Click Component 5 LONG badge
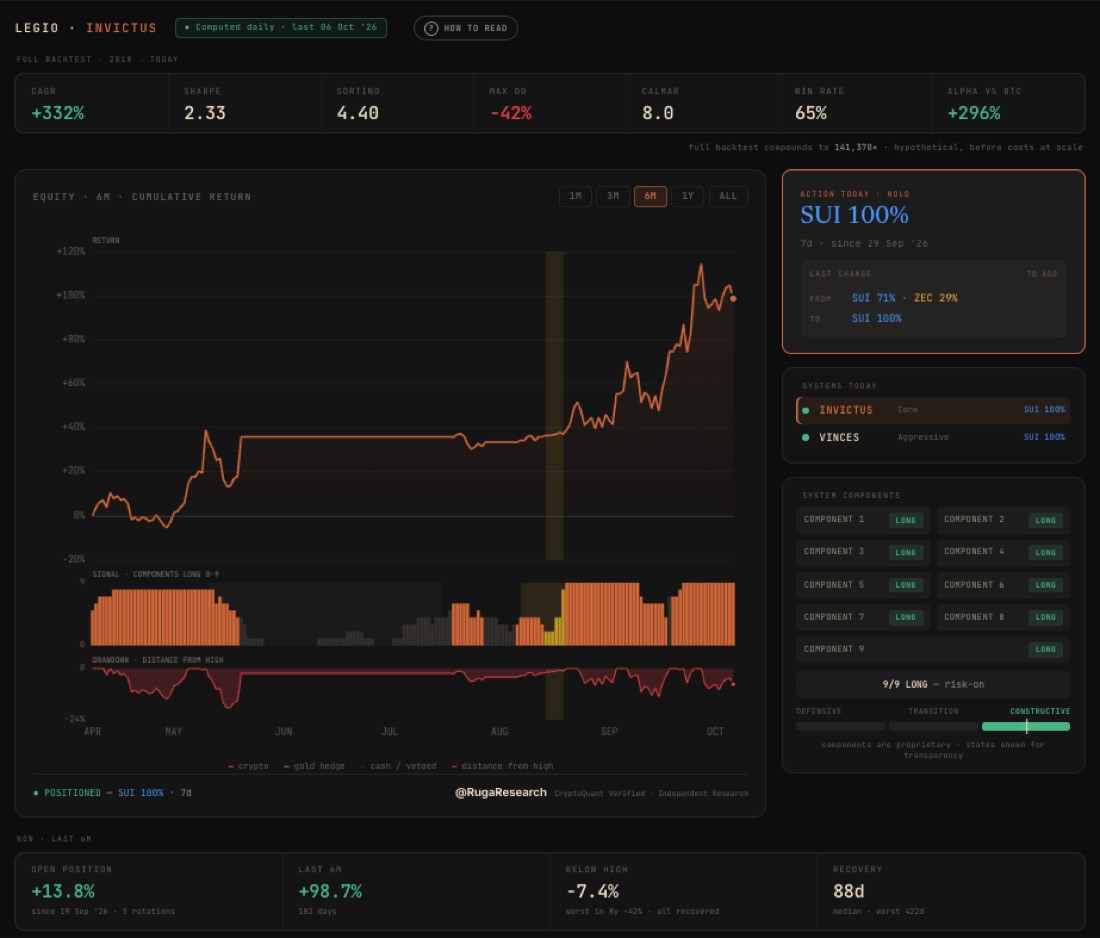This screenshot has width=1100, height=938. [x=905, y=584]
